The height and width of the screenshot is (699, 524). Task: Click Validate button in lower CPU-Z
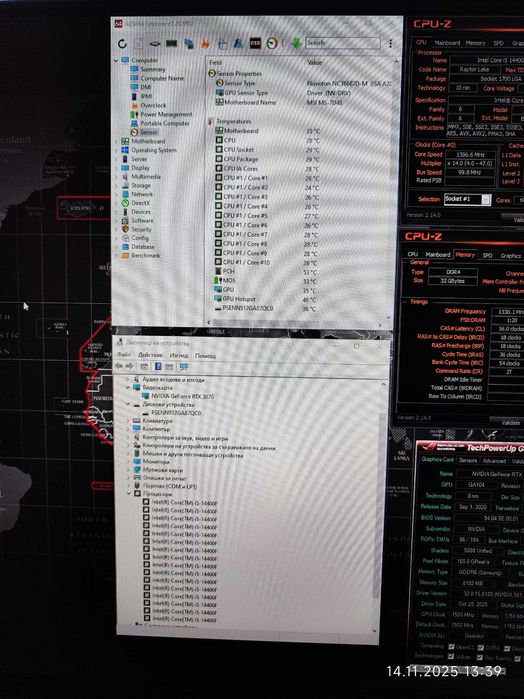click(x=511, y=422)
